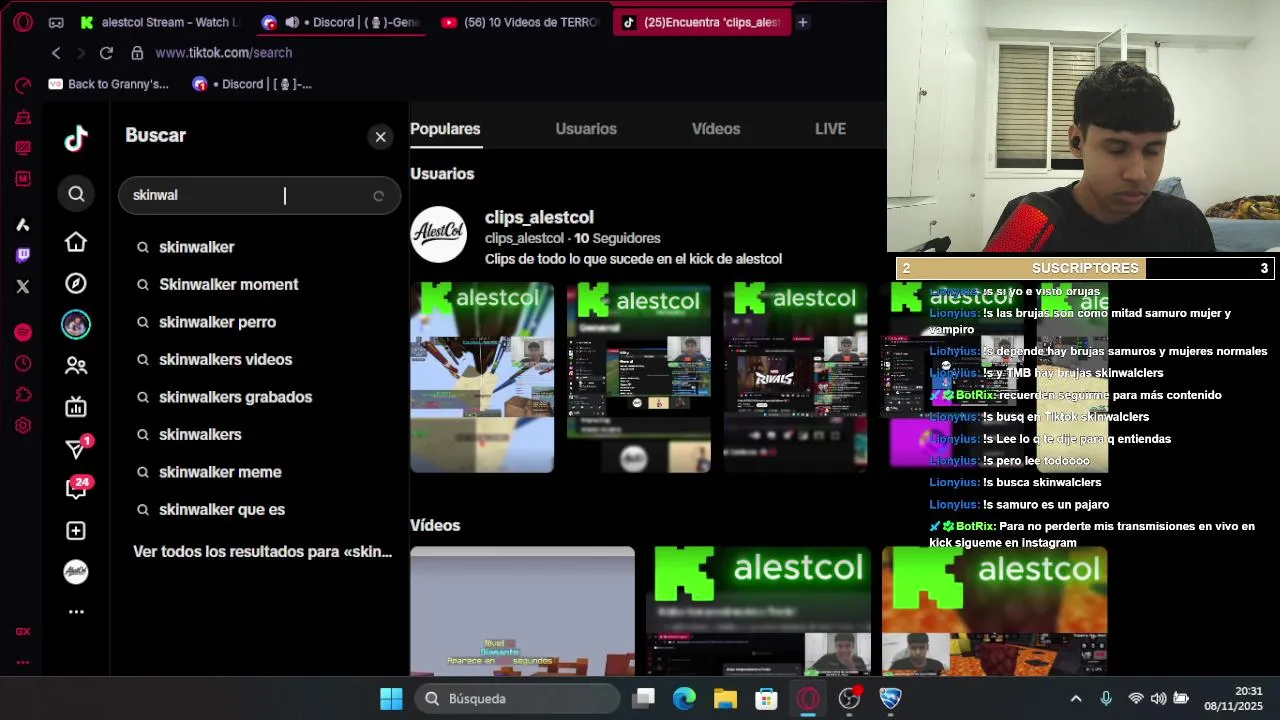Go to TikTok Home (house icon)
Viewport: 1280px width, 720px height.
coord(76,242)
